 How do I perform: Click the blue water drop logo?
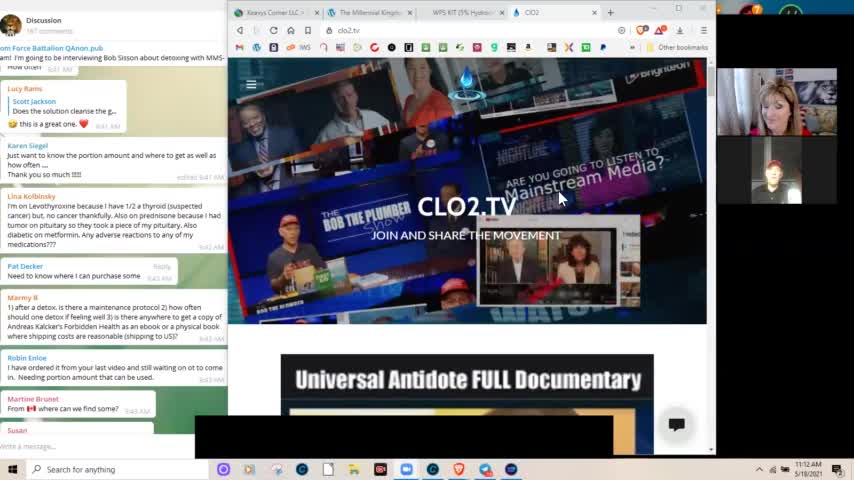coord(467,84)
